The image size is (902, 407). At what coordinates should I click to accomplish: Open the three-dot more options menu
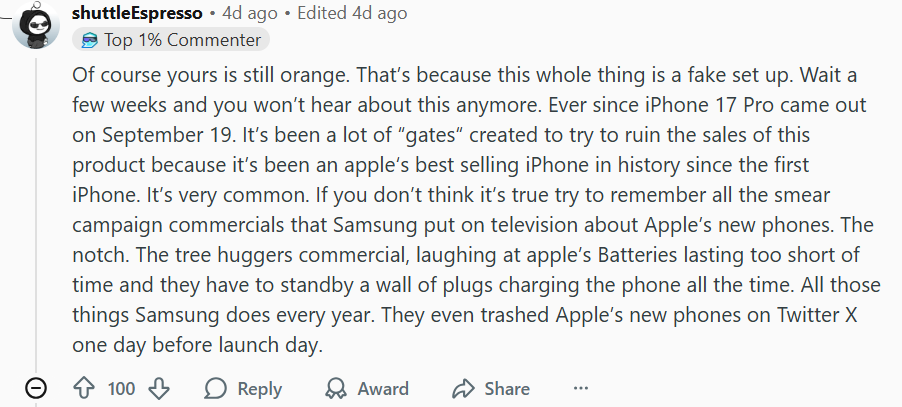tap(581, 388)
